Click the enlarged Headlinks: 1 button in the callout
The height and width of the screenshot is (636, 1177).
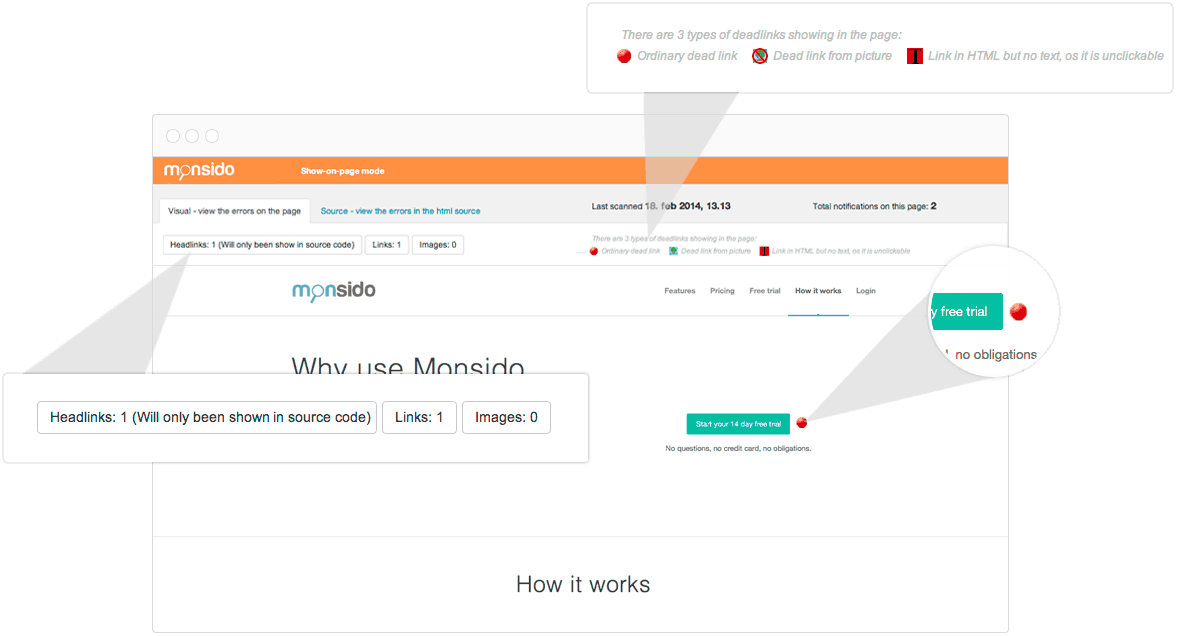[x=207, y=417]
